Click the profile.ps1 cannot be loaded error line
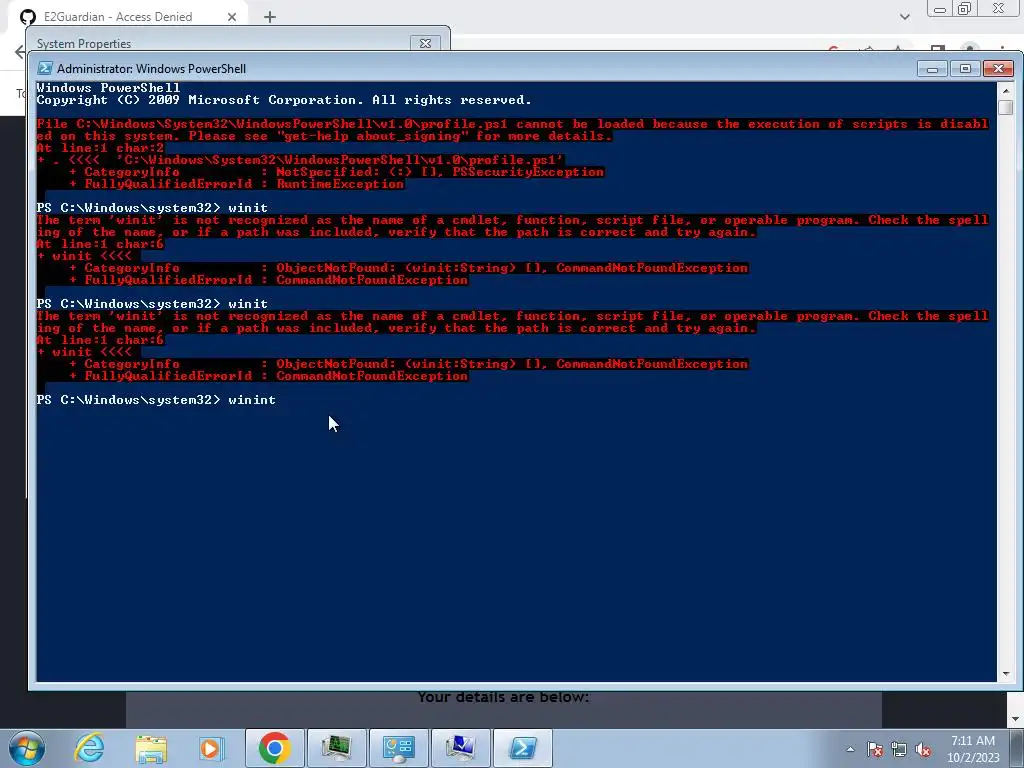The width and height of the screenshot is (1024, 768). click(513, 124)
